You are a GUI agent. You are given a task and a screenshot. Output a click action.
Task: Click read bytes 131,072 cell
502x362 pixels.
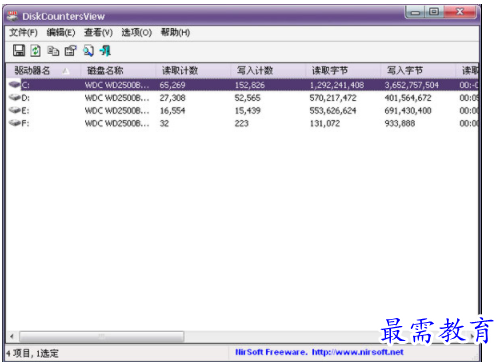pos(325,123)
